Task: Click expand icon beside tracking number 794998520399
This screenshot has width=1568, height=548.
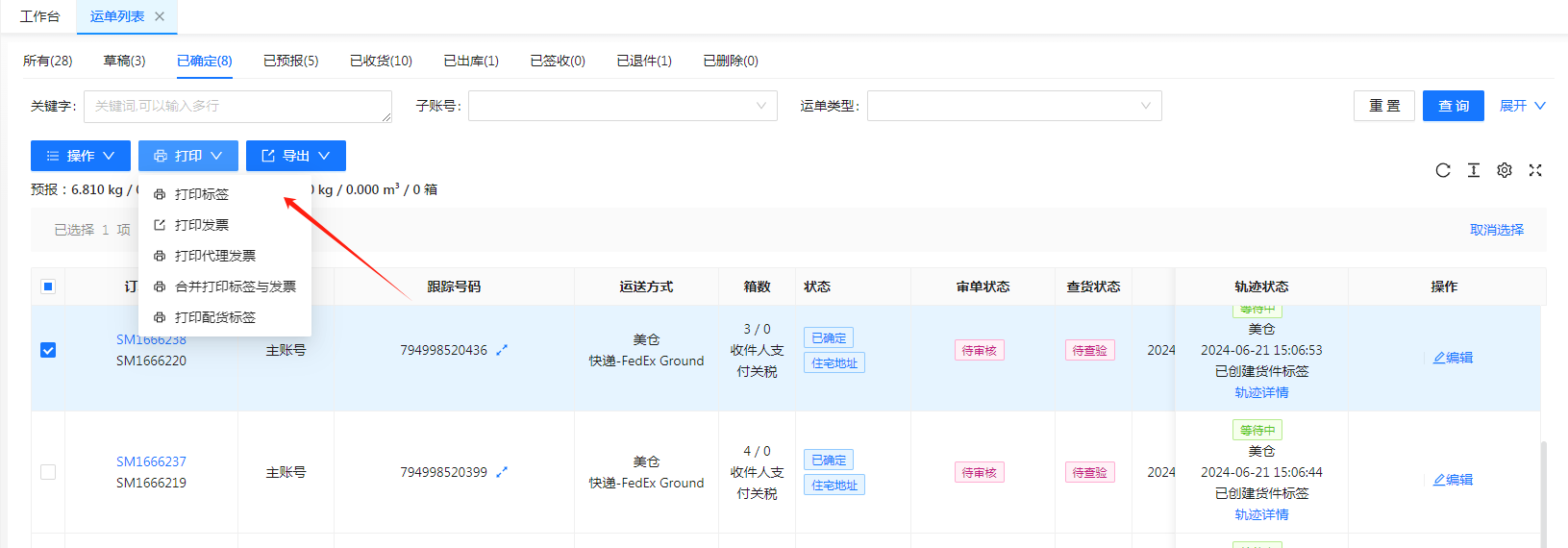Action: [x=502, y=472]
